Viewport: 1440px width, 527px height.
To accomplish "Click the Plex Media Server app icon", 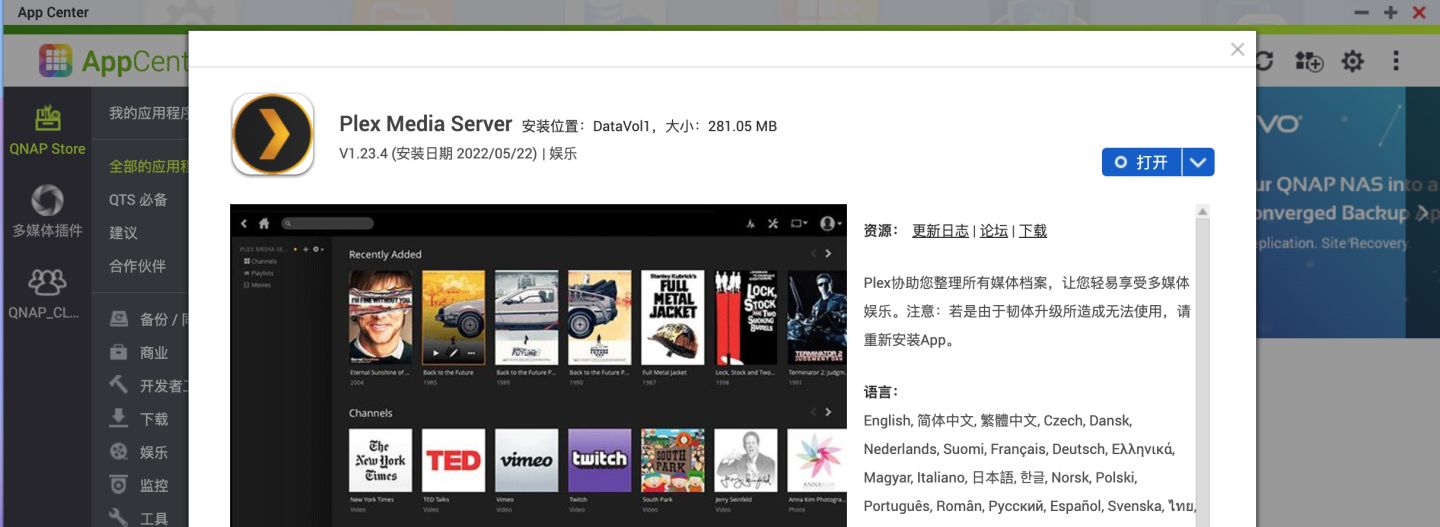I will (273, 134).
